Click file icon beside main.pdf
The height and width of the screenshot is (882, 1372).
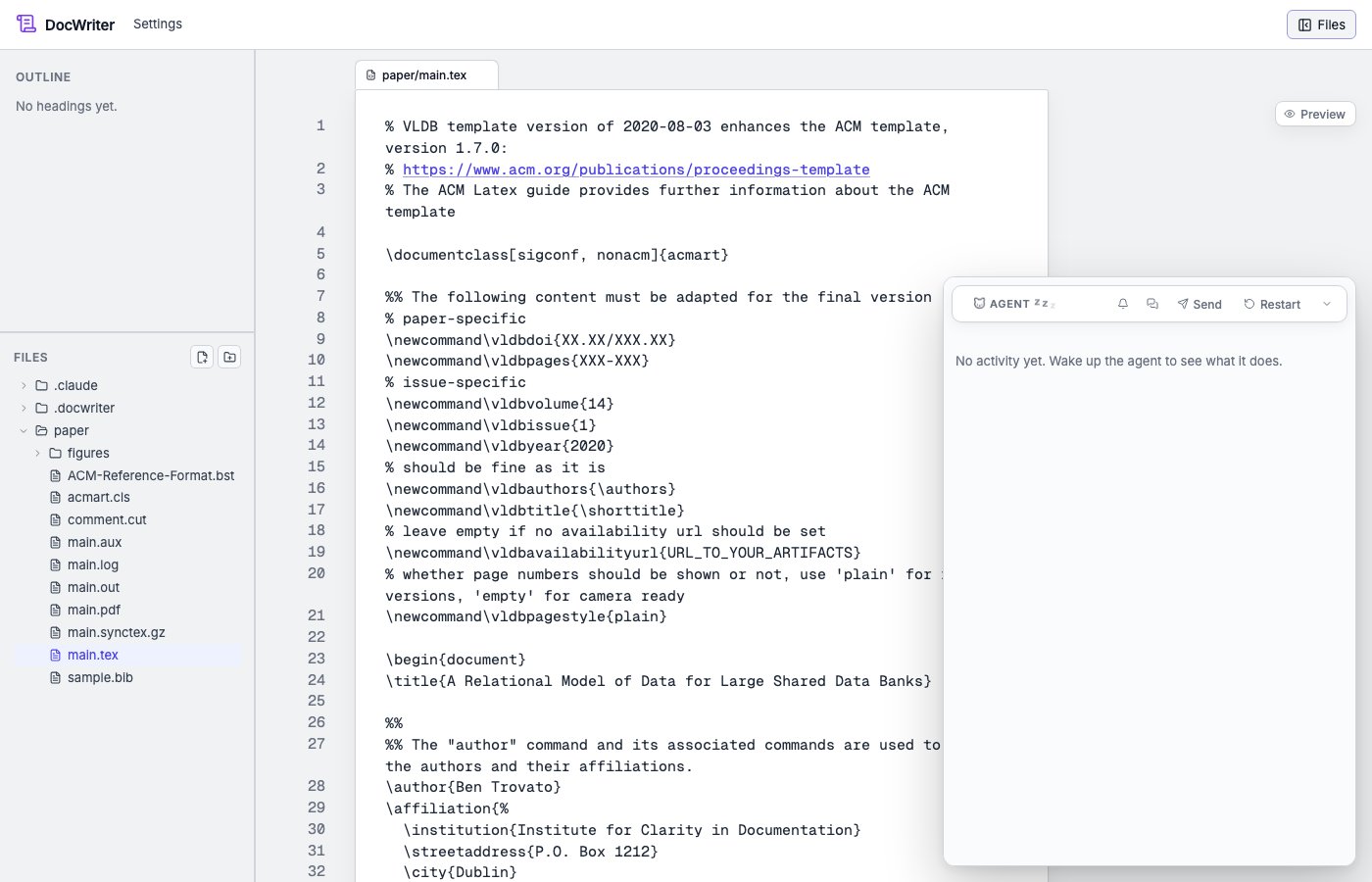[x=56, y=610]
